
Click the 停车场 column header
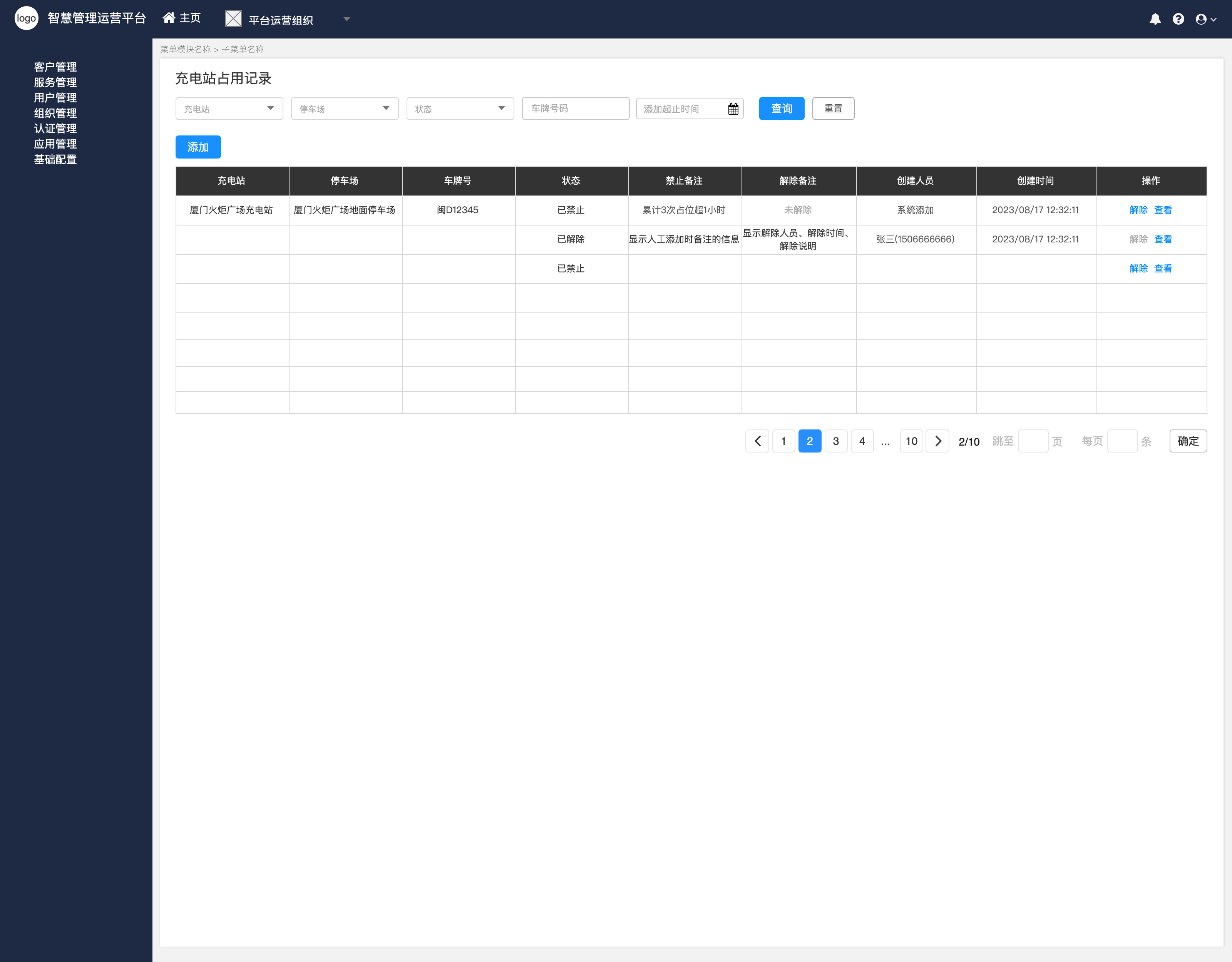pos(345,181)
